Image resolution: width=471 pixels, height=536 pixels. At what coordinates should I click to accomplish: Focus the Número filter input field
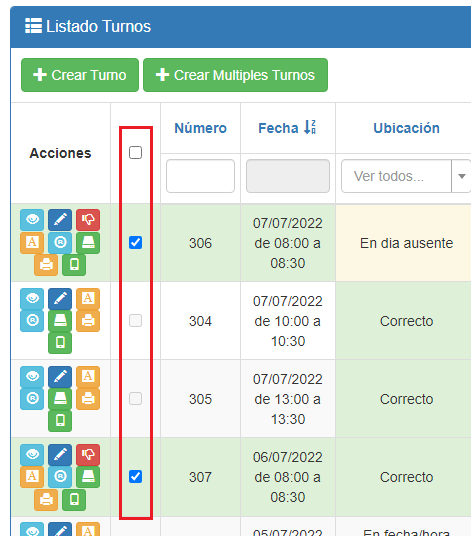[201, 176]
